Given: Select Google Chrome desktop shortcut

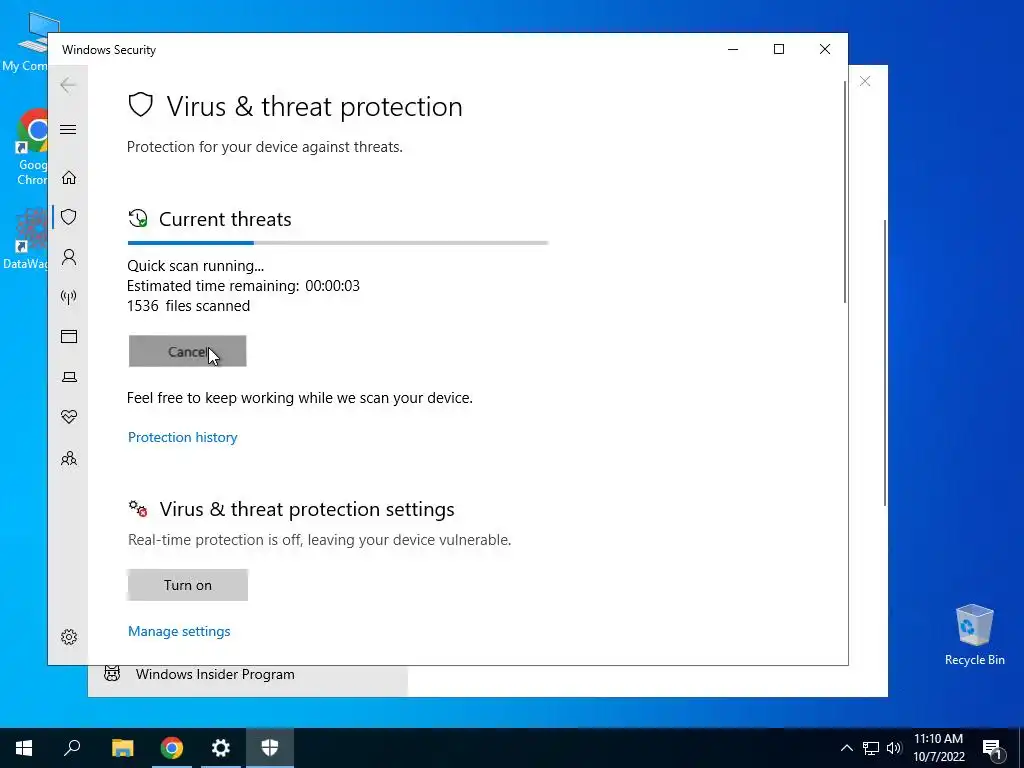Looking at the screenshot, I should coord(33,148).
